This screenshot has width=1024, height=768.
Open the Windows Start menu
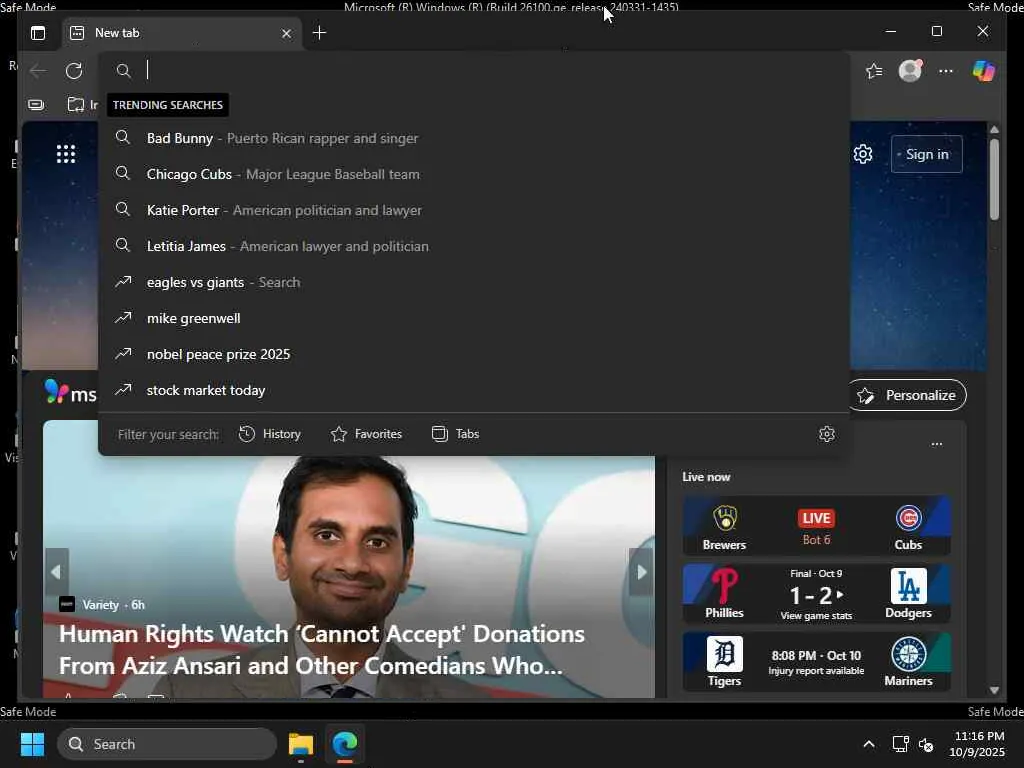pos(32,744)
